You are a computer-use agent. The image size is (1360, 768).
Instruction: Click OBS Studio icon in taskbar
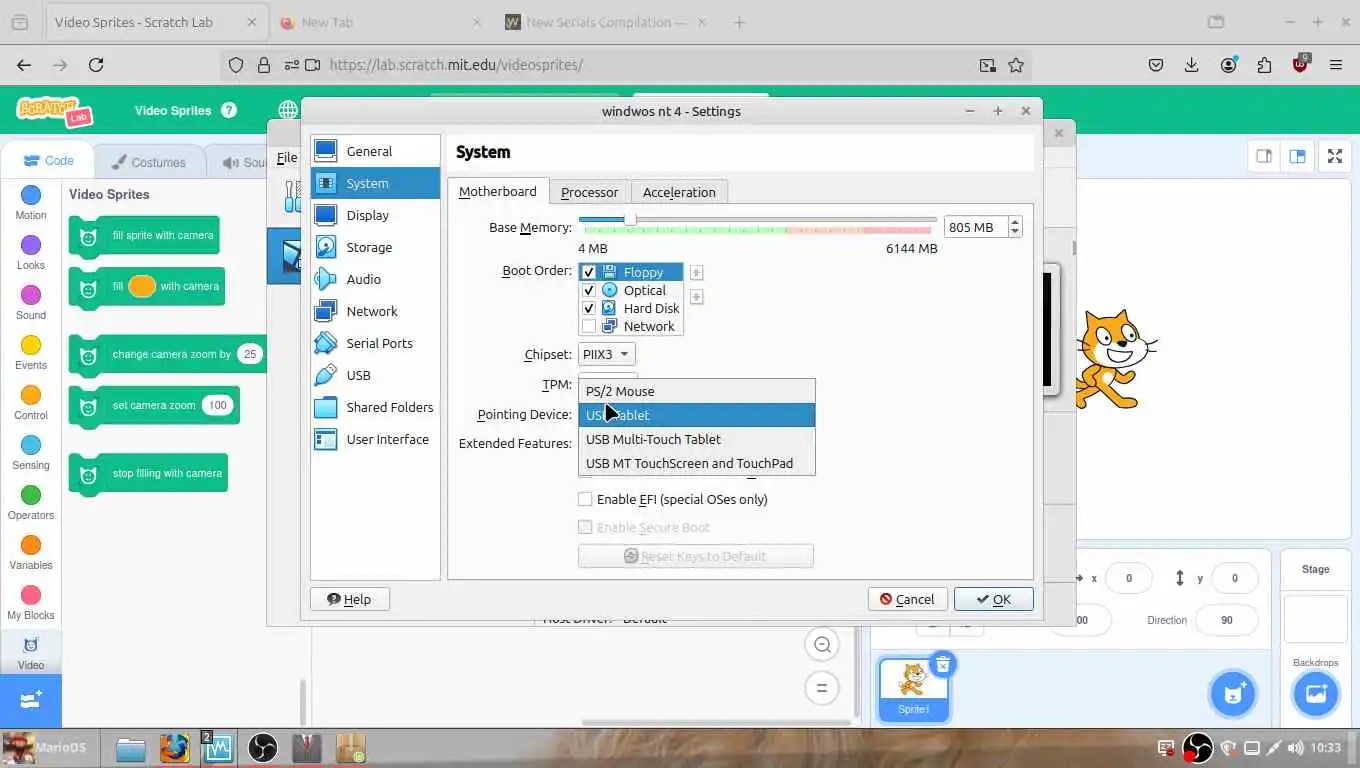[262, 748]
